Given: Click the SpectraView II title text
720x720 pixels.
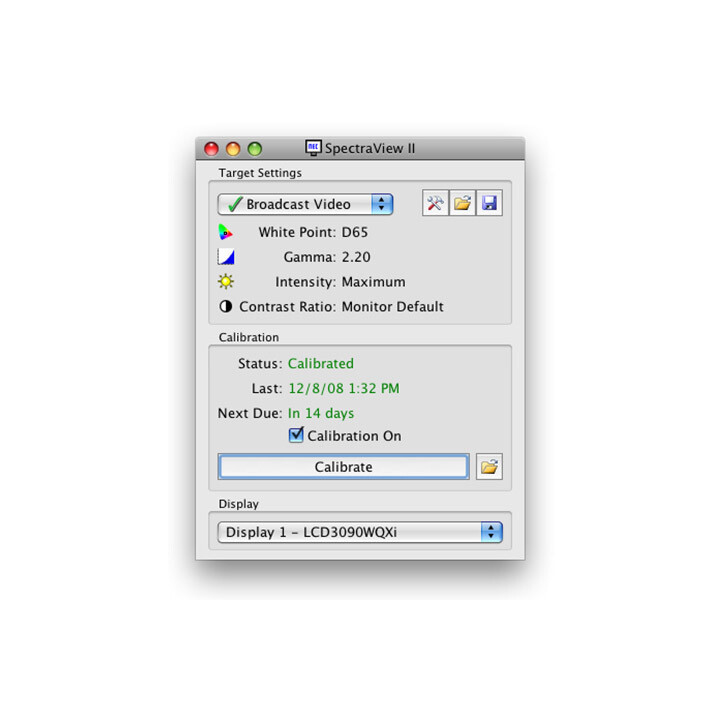Looking at the screenshot, I should pos(370,148).
